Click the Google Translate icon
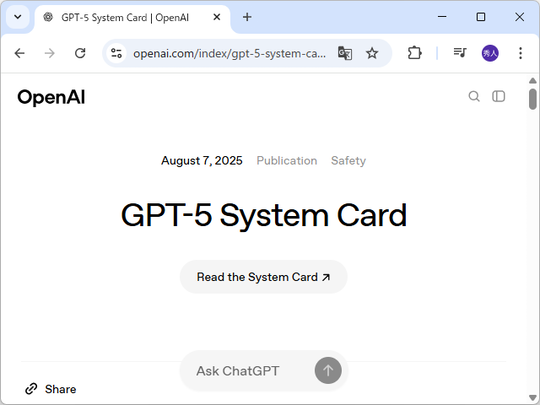The width and height of the screenshot is (540, 405). click(x=345, y=53)
